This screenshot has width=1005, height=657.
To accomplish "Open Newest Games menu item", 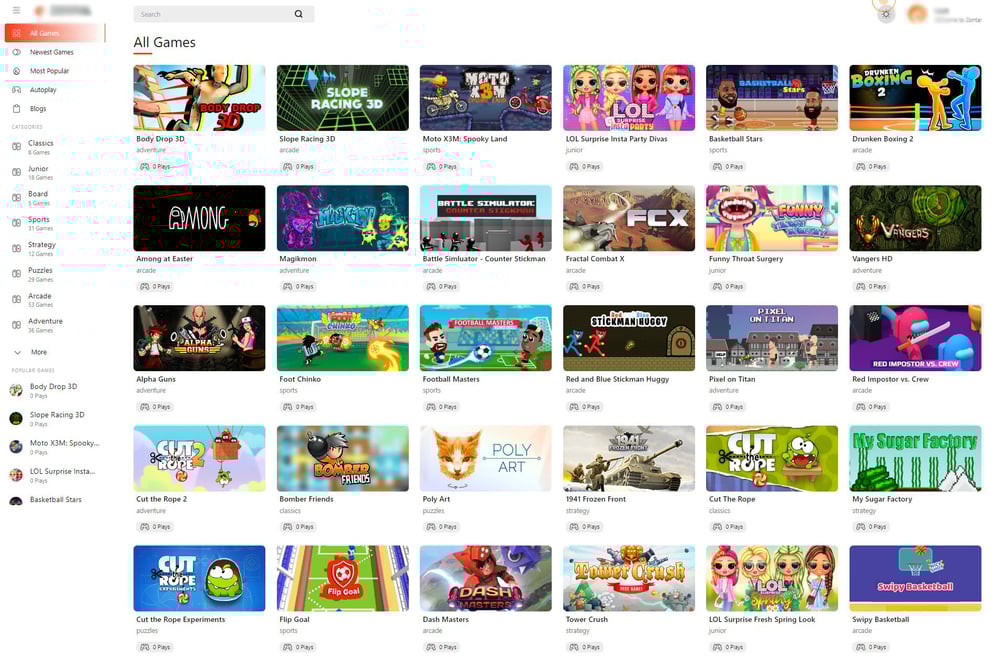I will click(54, 52).
